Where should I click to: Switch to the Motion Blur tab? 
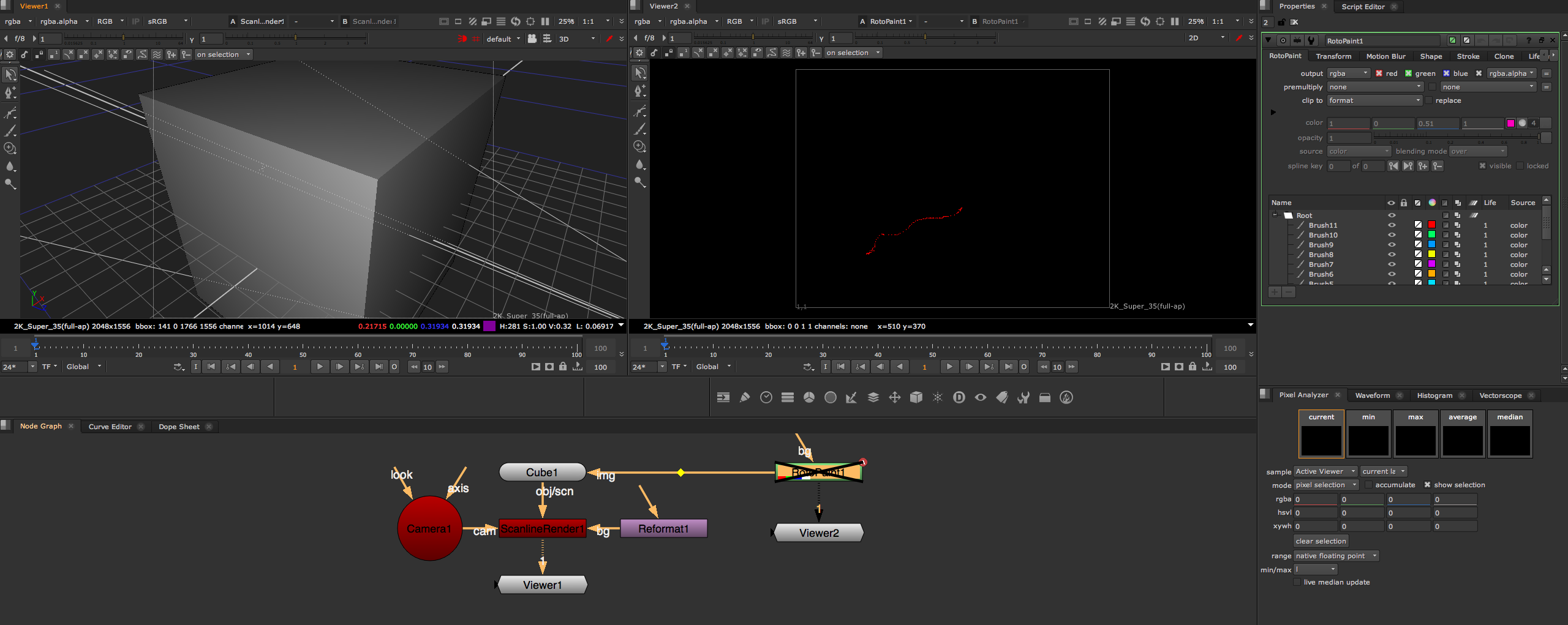pos(1385,56)
